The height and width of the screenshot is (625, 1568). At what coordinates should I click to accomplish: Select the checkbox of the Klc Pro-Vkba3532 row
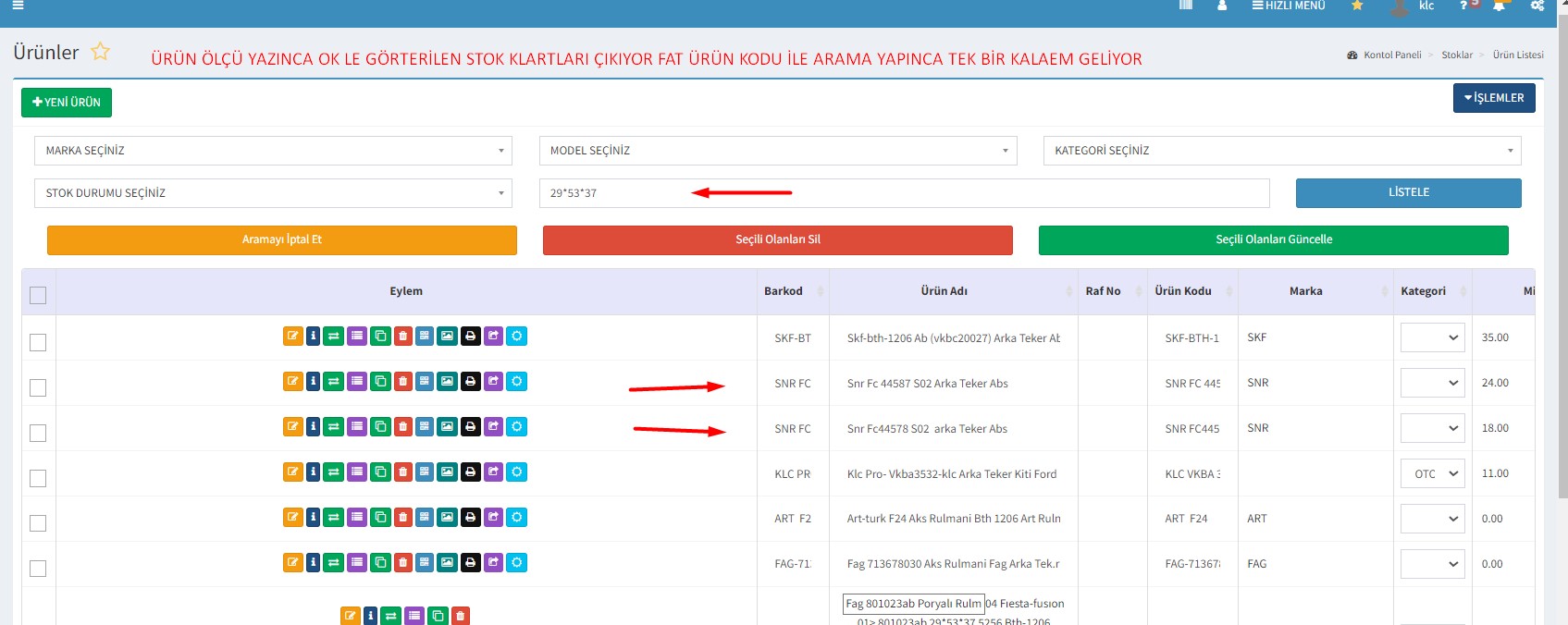tap(38, 478)
